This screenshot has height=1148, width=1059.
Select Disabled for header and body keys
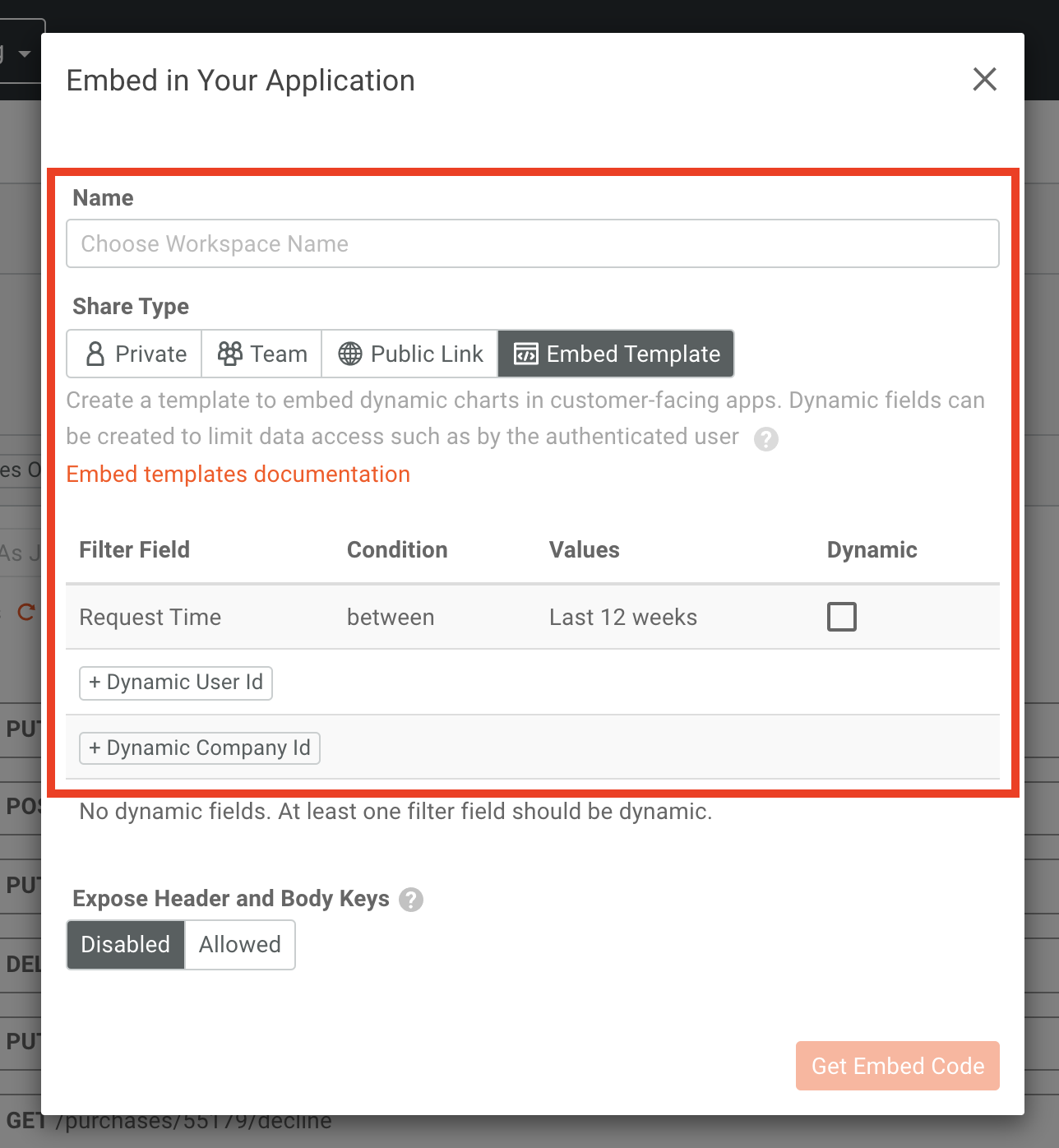[125, 944]
